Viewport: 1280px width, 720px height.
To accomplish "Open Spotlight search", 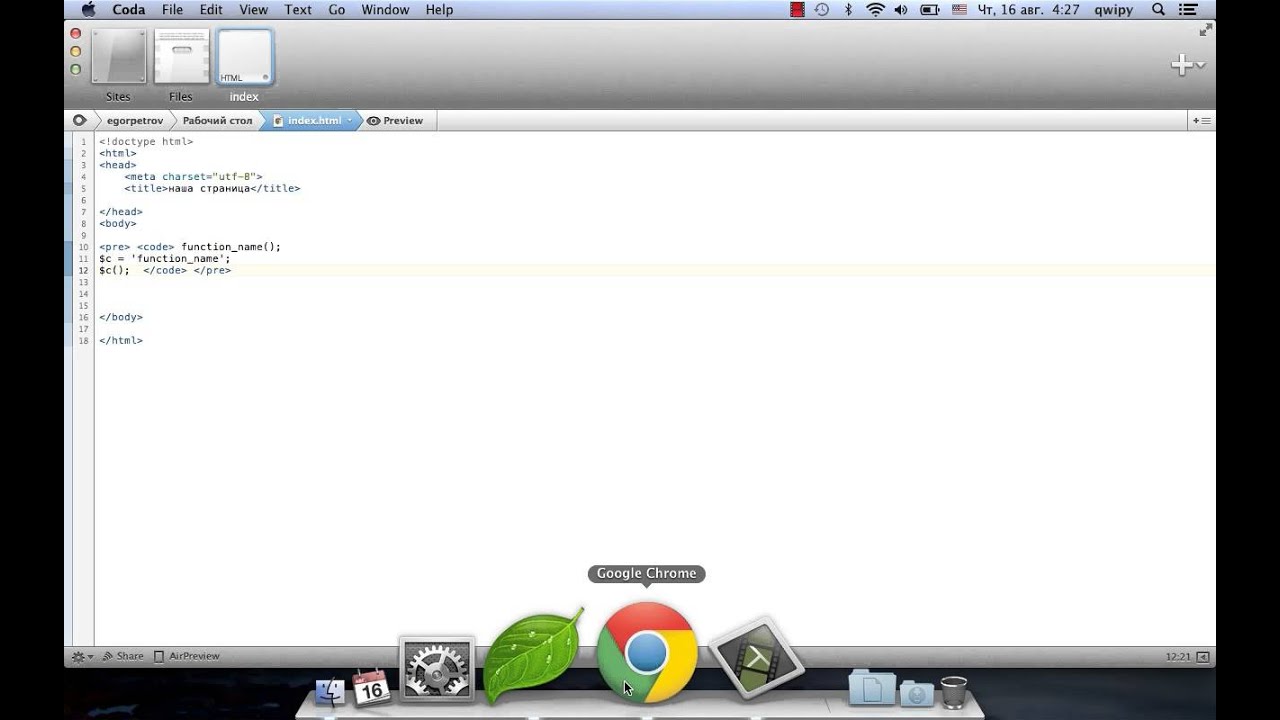I will tap(1159, 9).
